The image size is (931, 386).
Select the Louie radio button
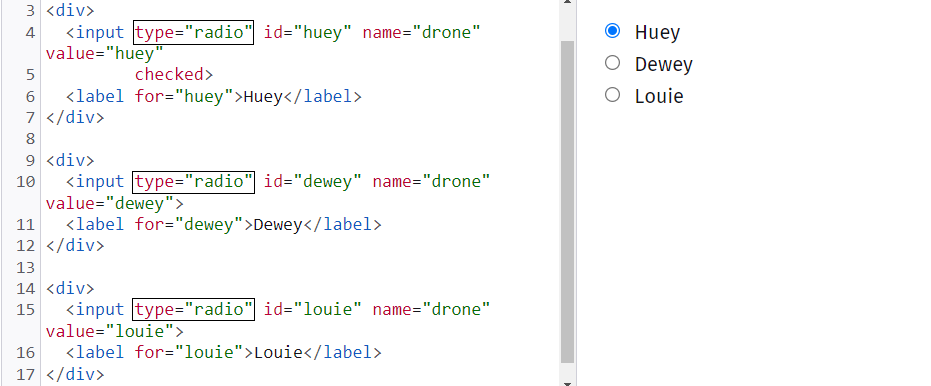point(612,95)
